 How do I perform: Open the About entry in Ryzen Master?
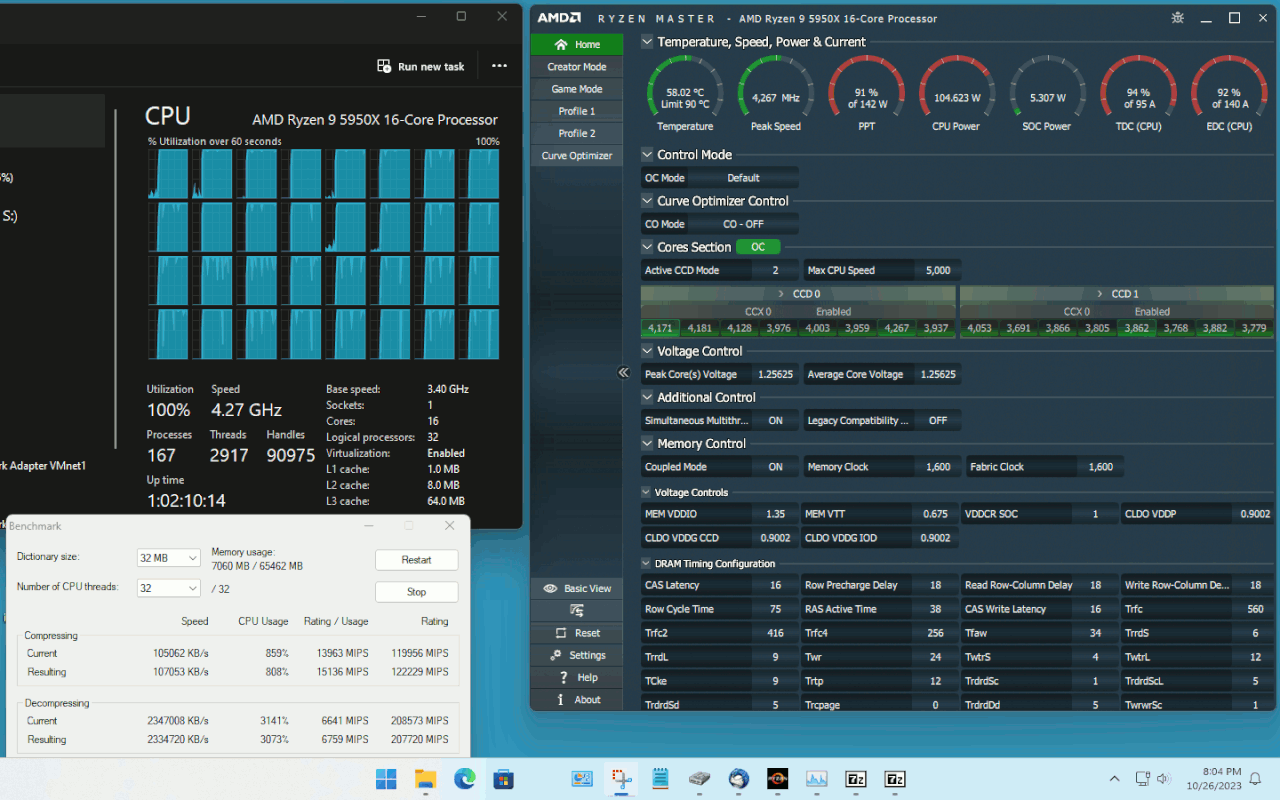click(x=577, y=699)
